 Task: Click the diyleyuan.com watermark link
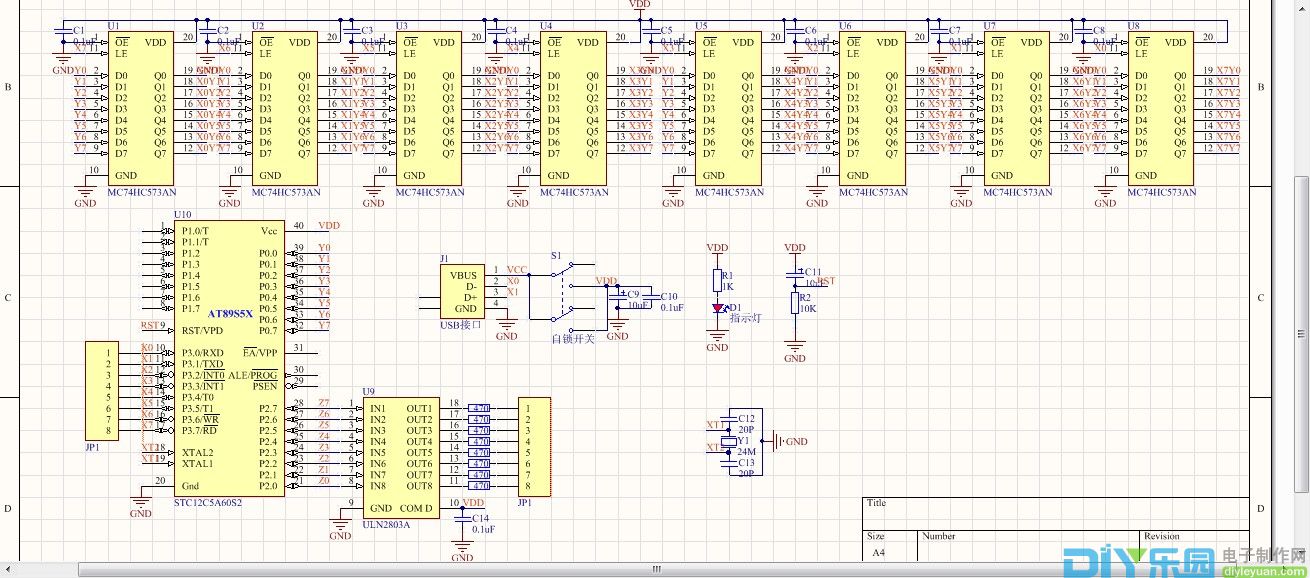[x=1266, y=572]
